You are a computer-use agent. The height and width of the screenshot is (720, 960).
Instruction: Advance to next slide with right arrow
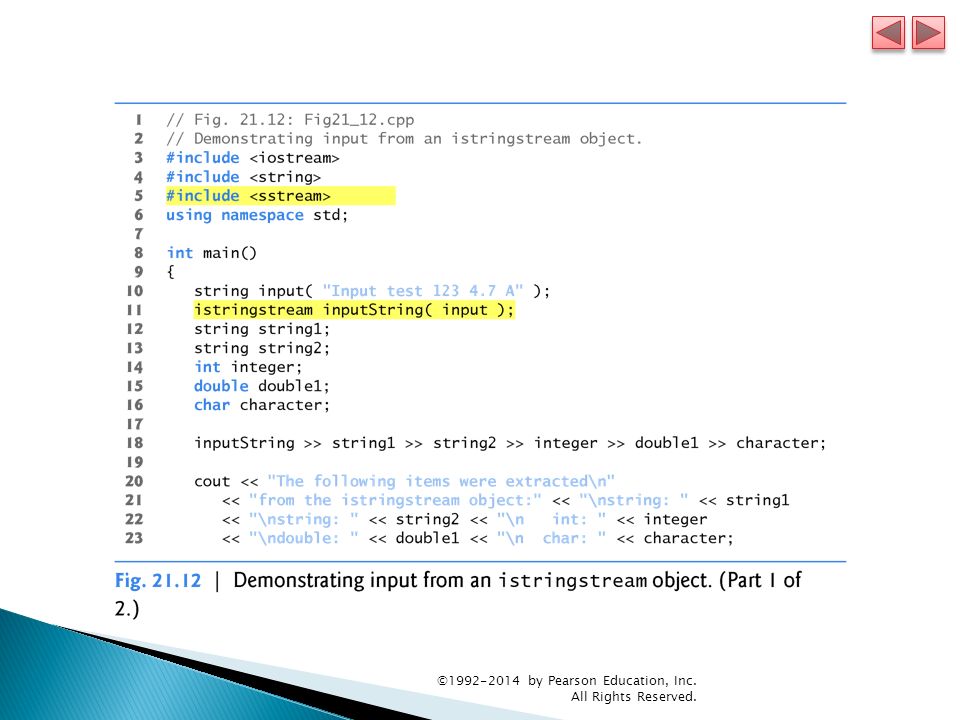pyautogui.click(x=928, y=33)
